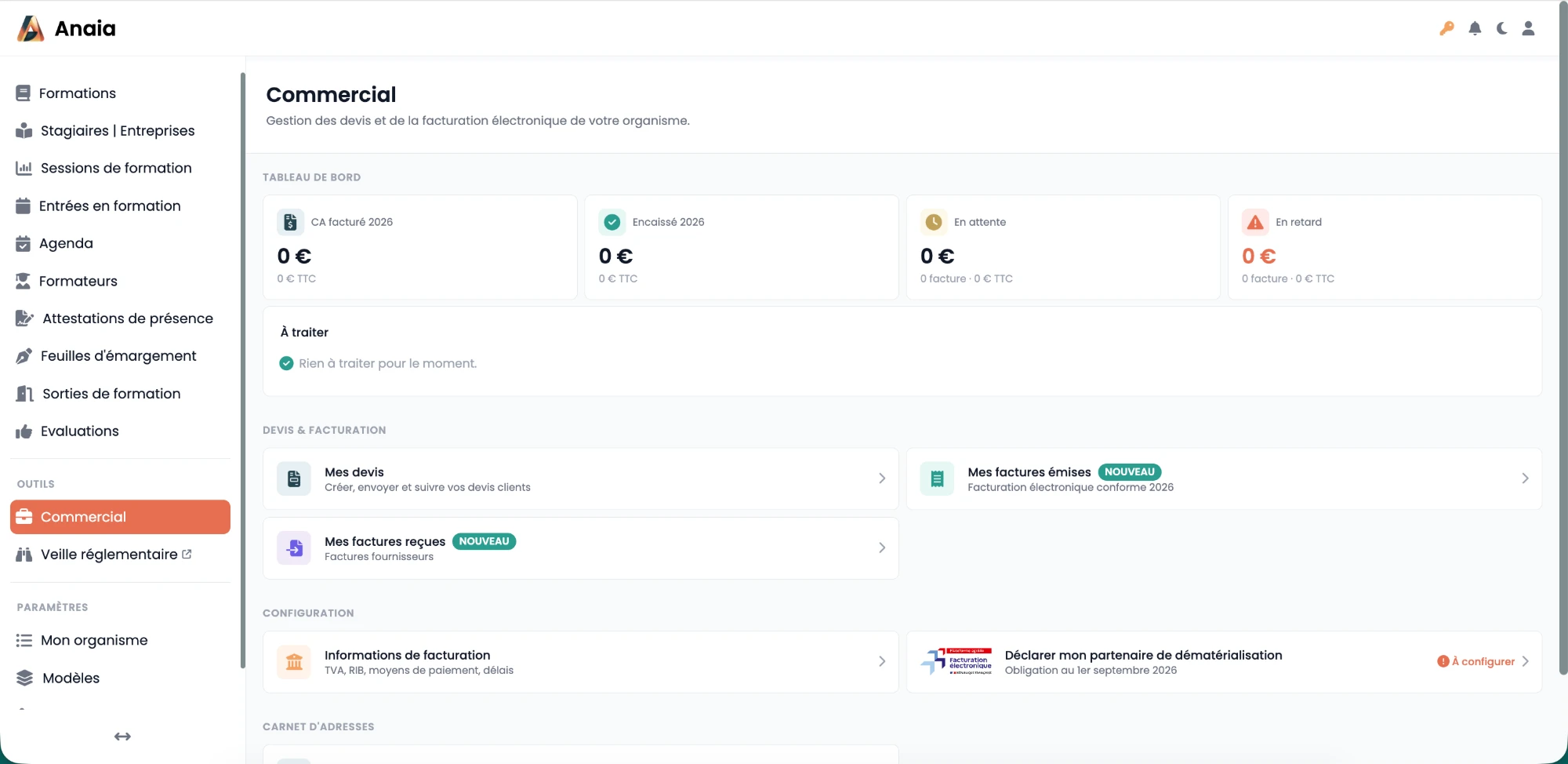
Task: Open Mon organisme settings
Action: (x=120, y=640)
